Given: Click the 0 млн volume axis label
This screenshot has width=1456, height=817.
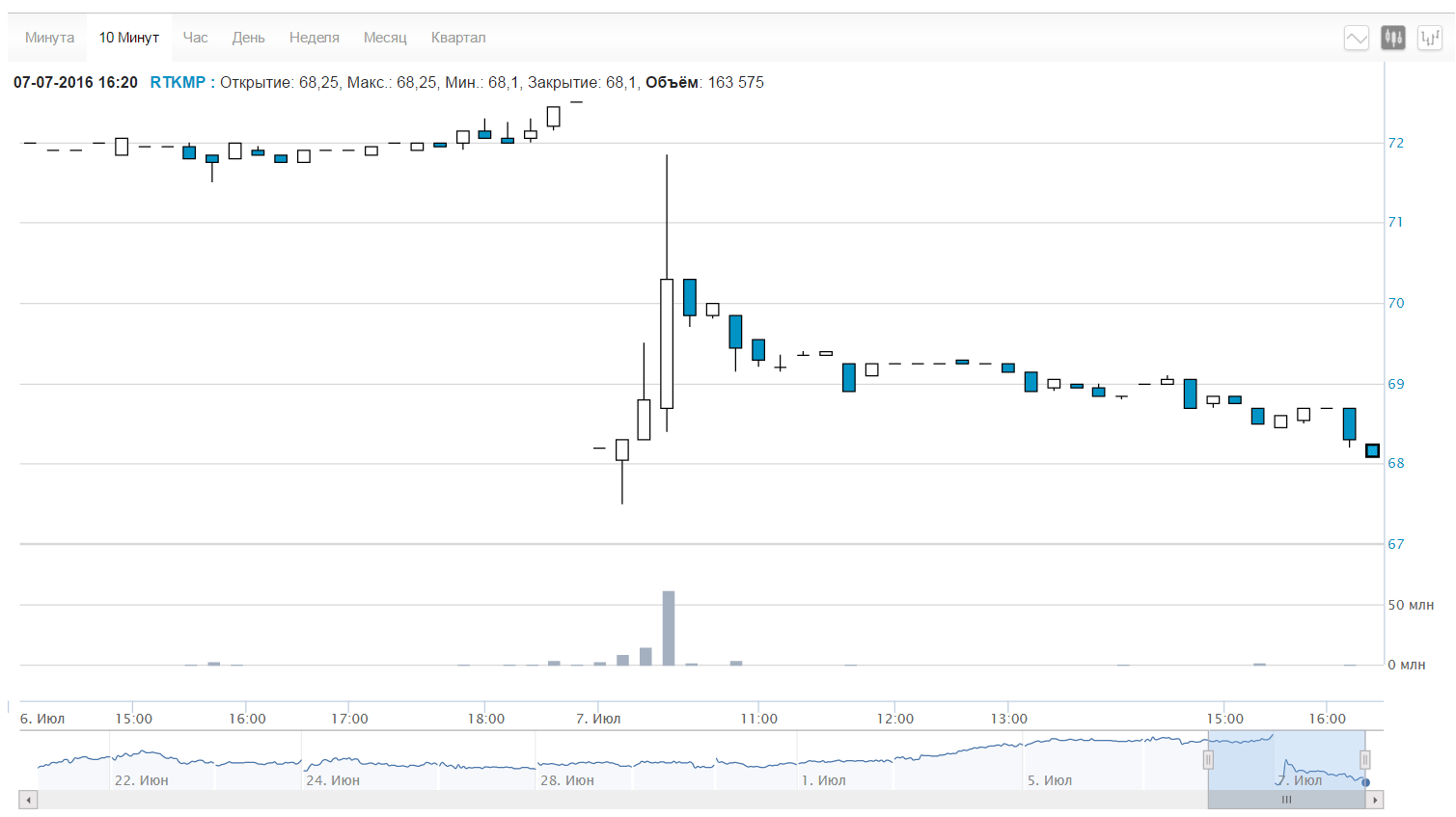Looking at the screenshot, I should pyautogui.click(x=1407, y=665).
